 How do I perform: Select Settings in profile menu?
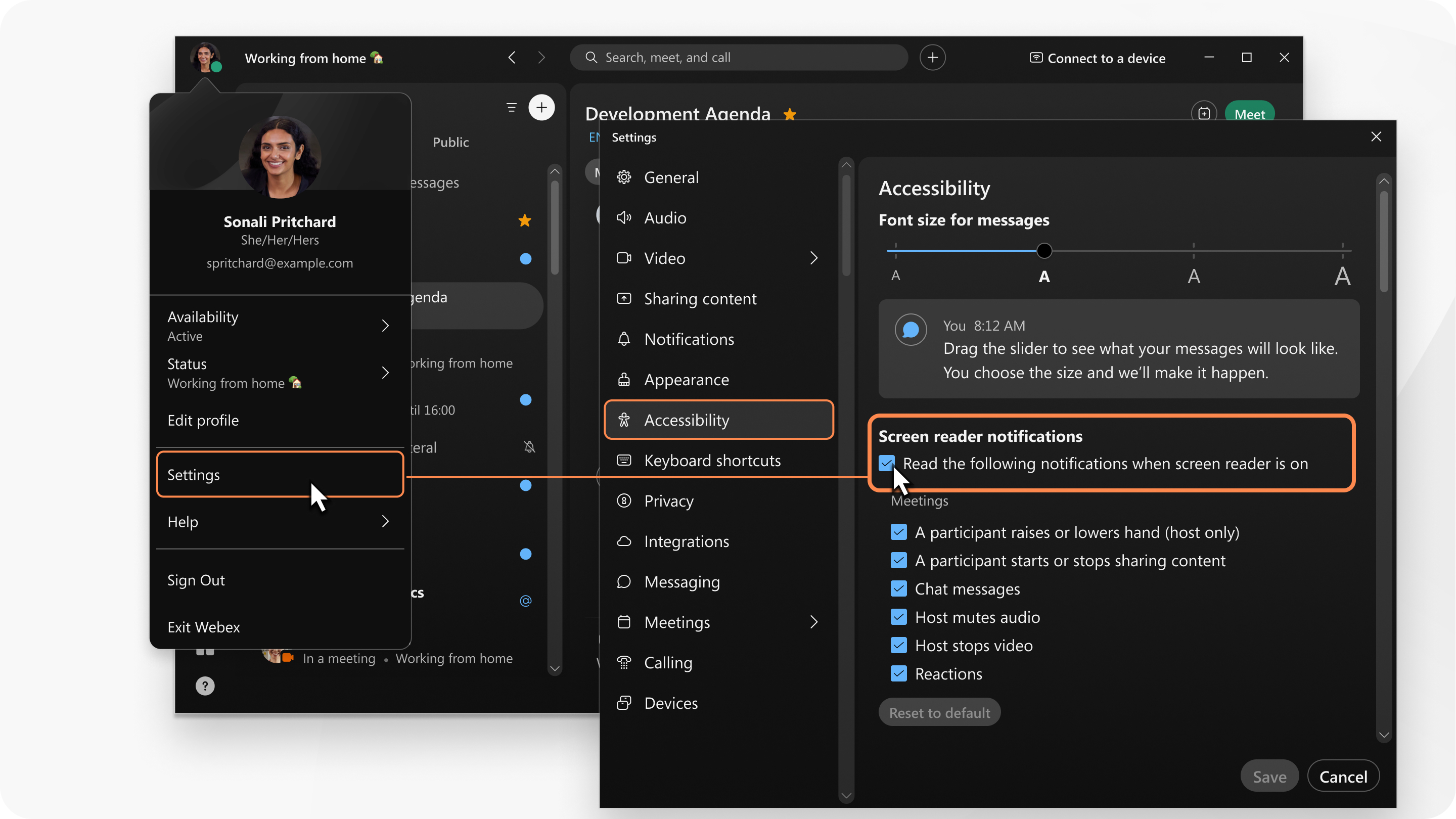pos(280,475)
